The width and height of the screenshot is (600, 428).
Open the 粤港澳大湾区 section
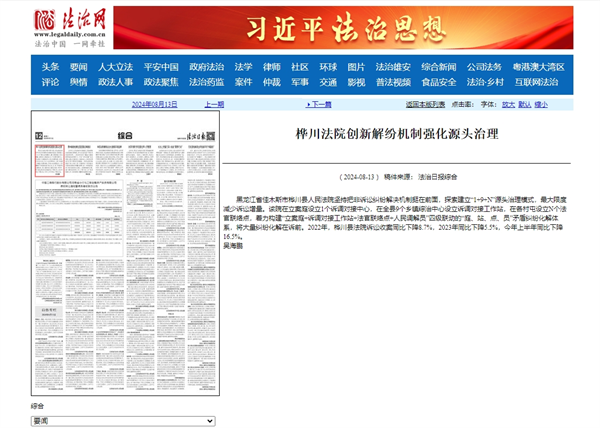pos(541,66)
